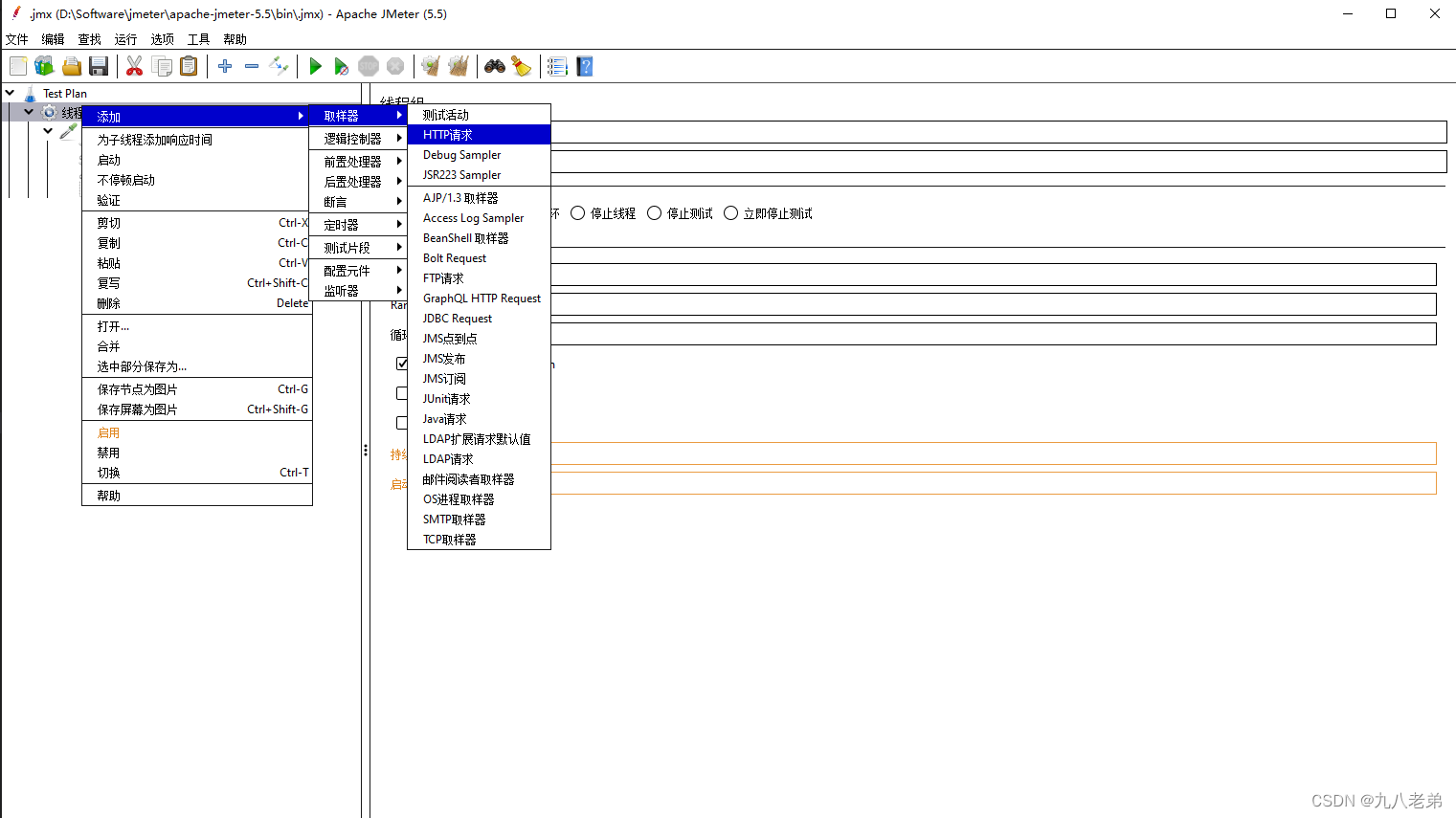This screenshot has width=1456, height=818.
Task: Click 保存节点为图片 context entry
Action: pos(197,389)
